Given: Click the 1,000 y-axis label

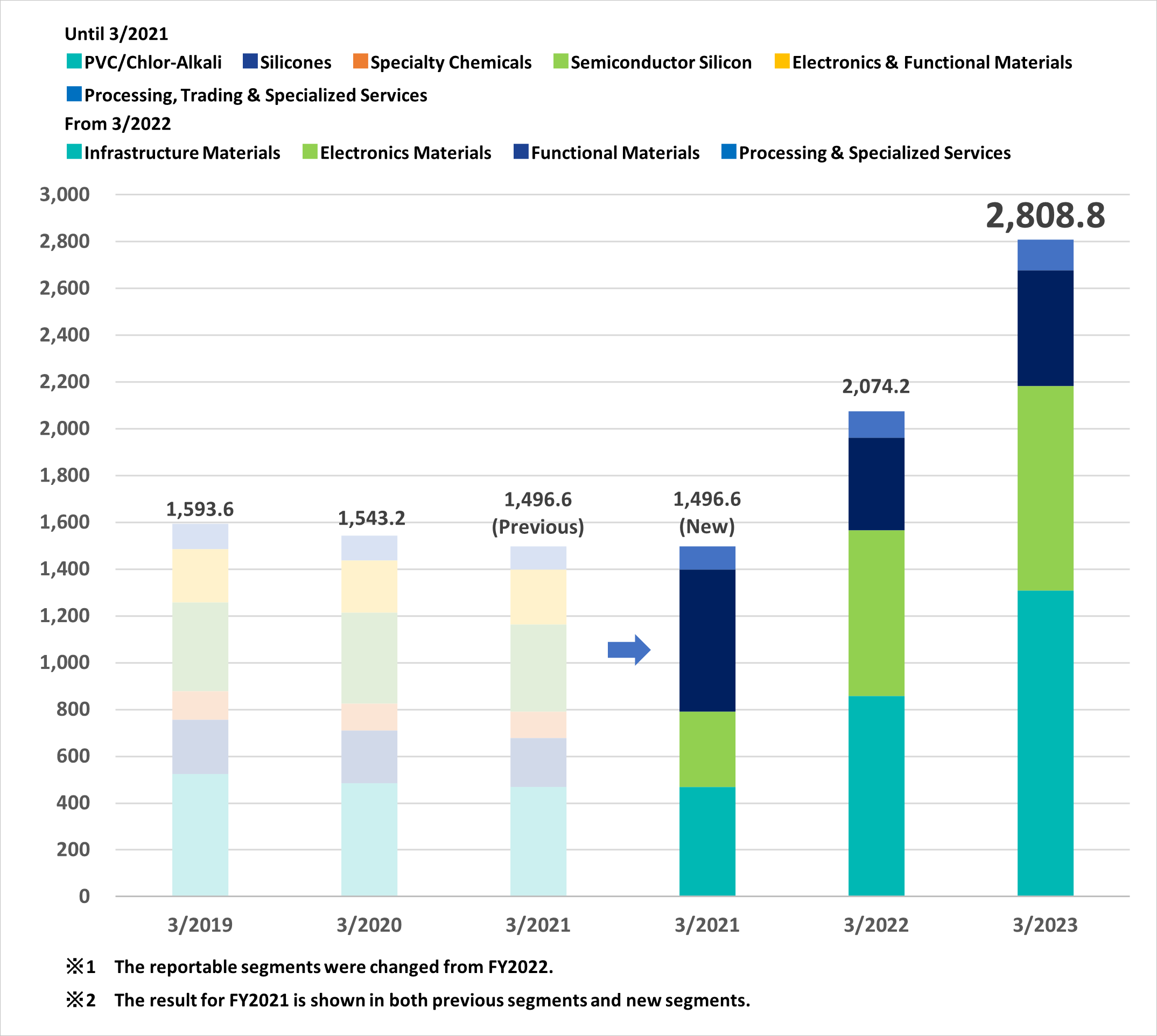Looking at the screenshot, I should coord(65,663).
